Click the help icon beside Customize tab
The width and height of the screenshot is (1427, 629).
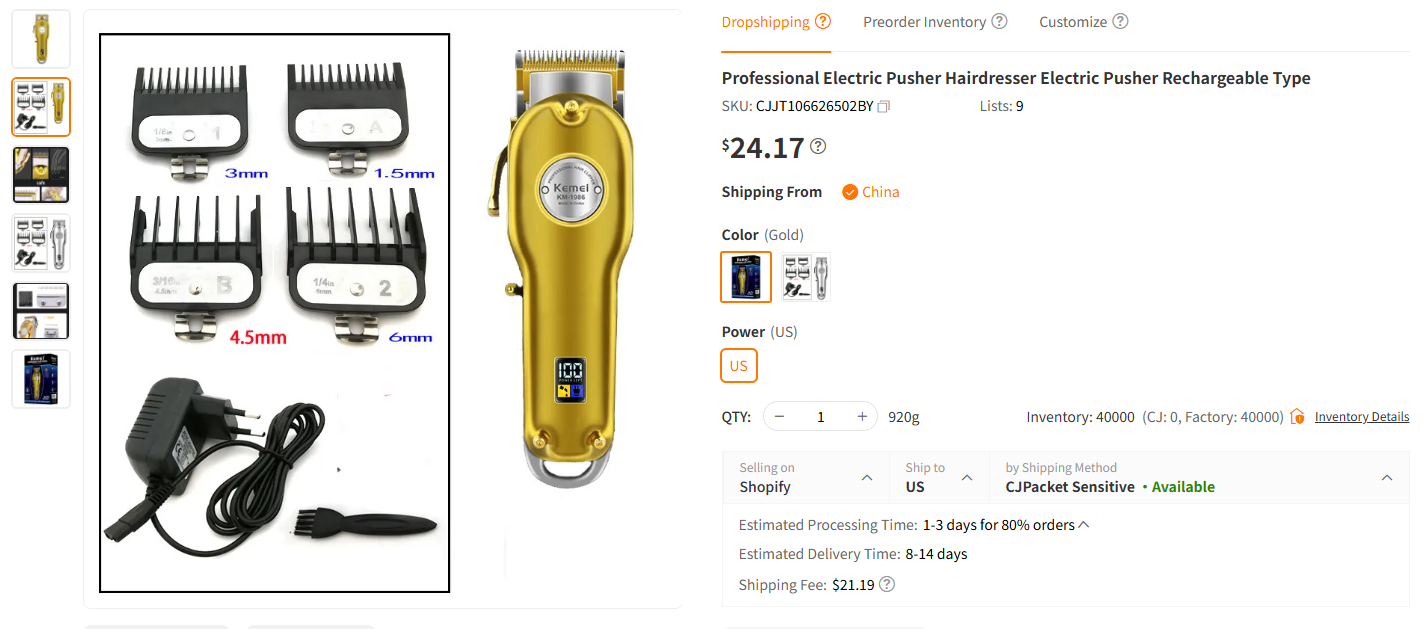point(1120,21)
